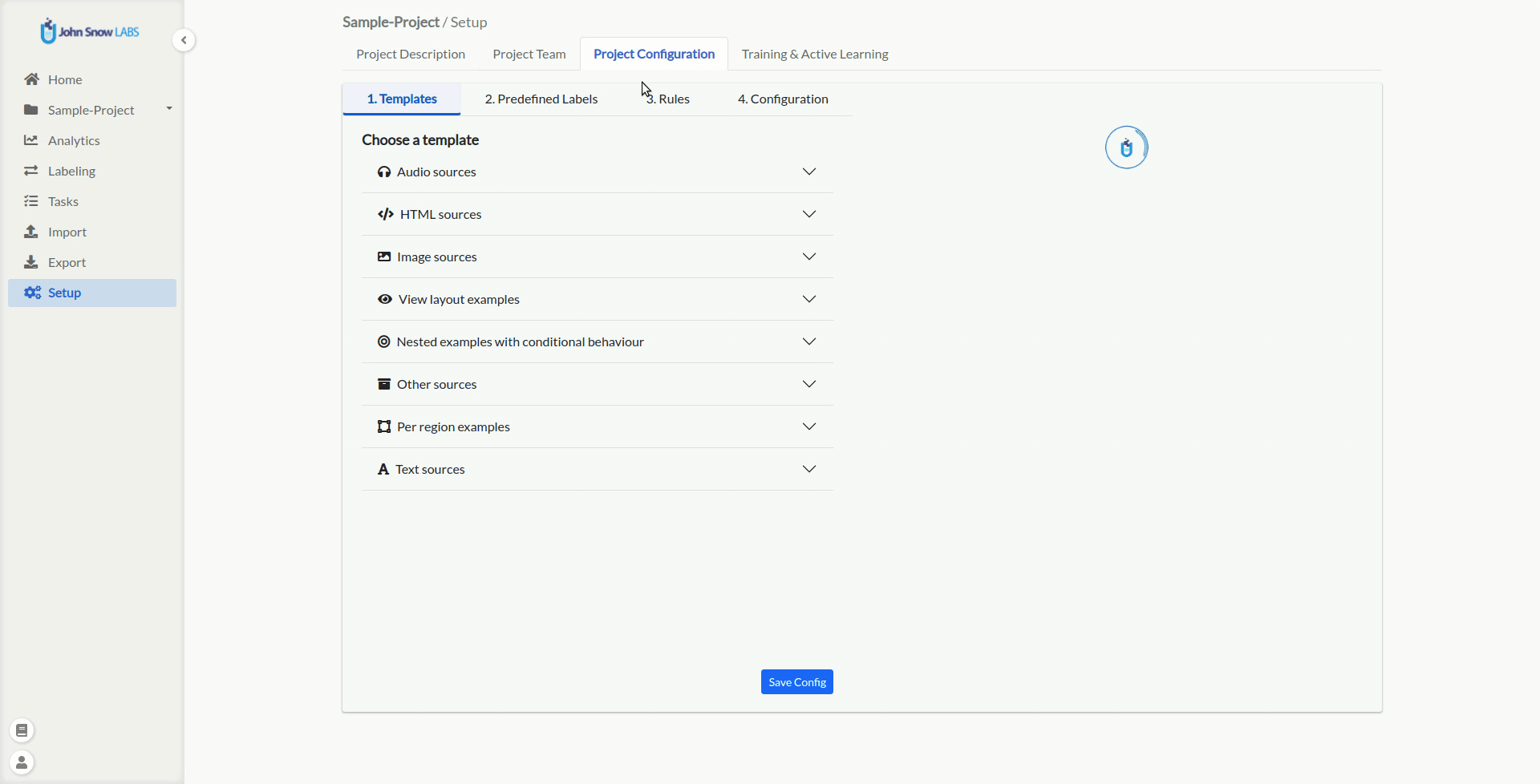The height and width of the screenshot is (784, 1540).
Task: Click the HTML sources label
Action: [440, 214]
